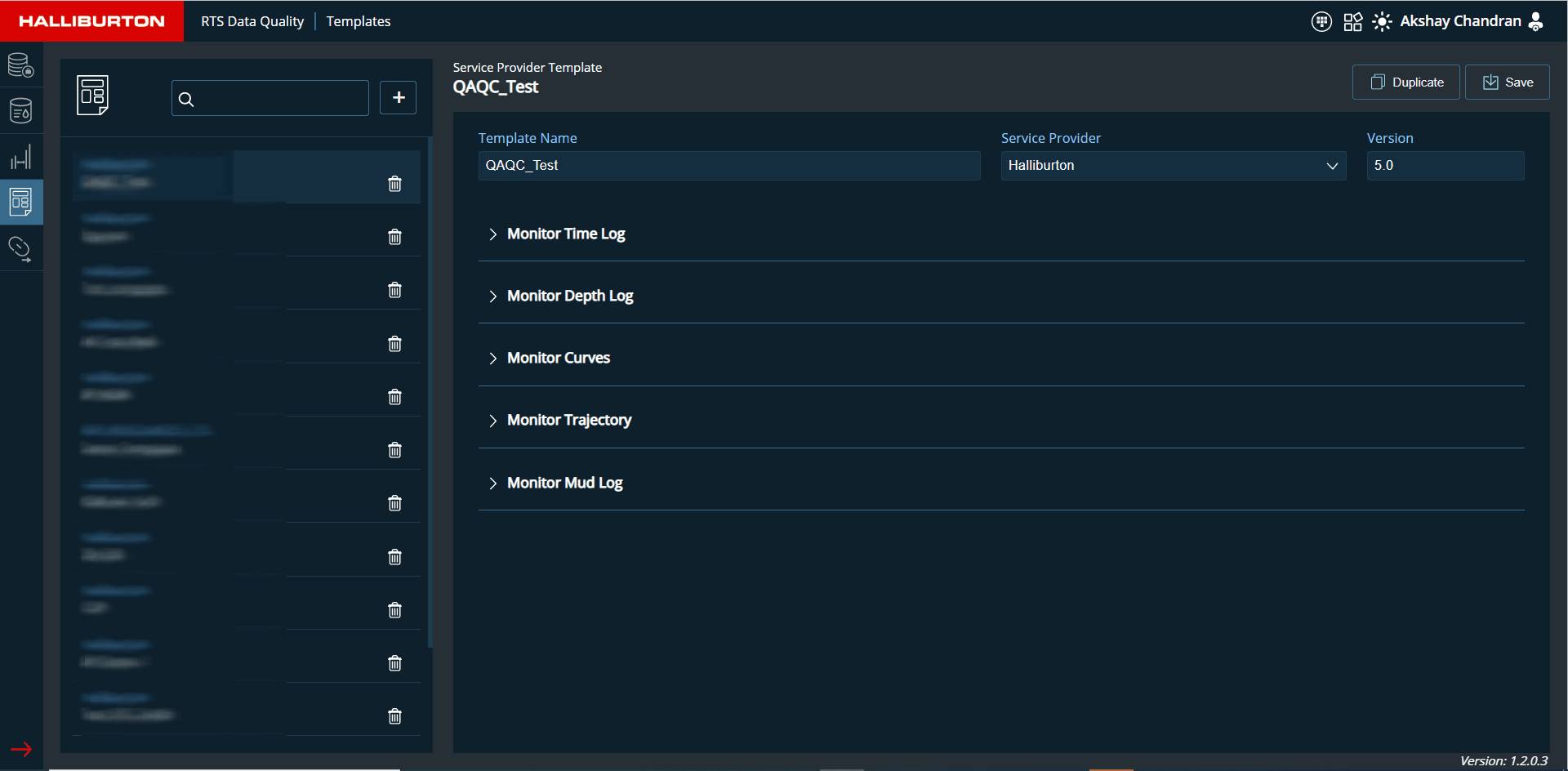Save the template

pyautogui.click(x=1507, y=82)
